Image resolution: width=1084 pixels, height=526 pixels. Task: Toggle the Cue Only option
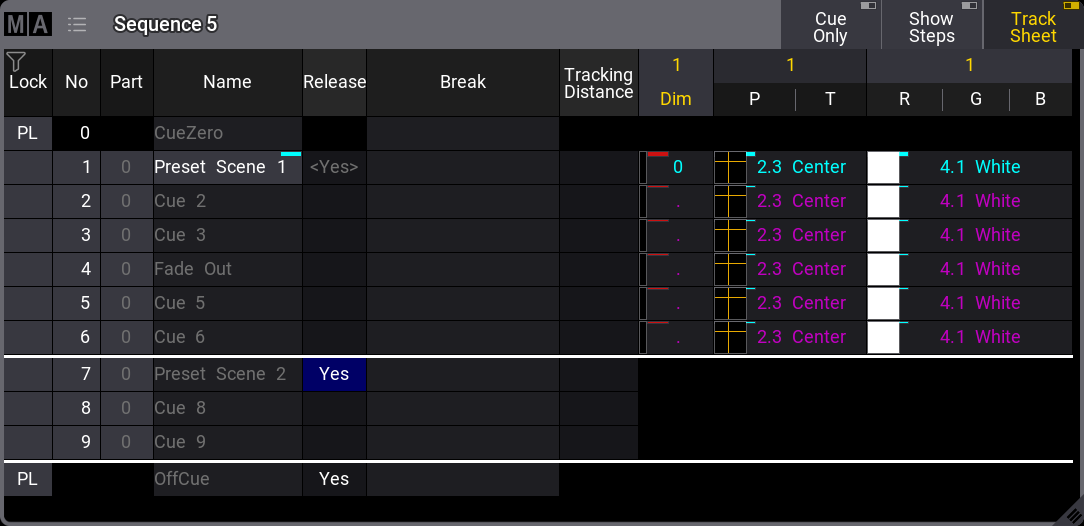pos(830,26)
